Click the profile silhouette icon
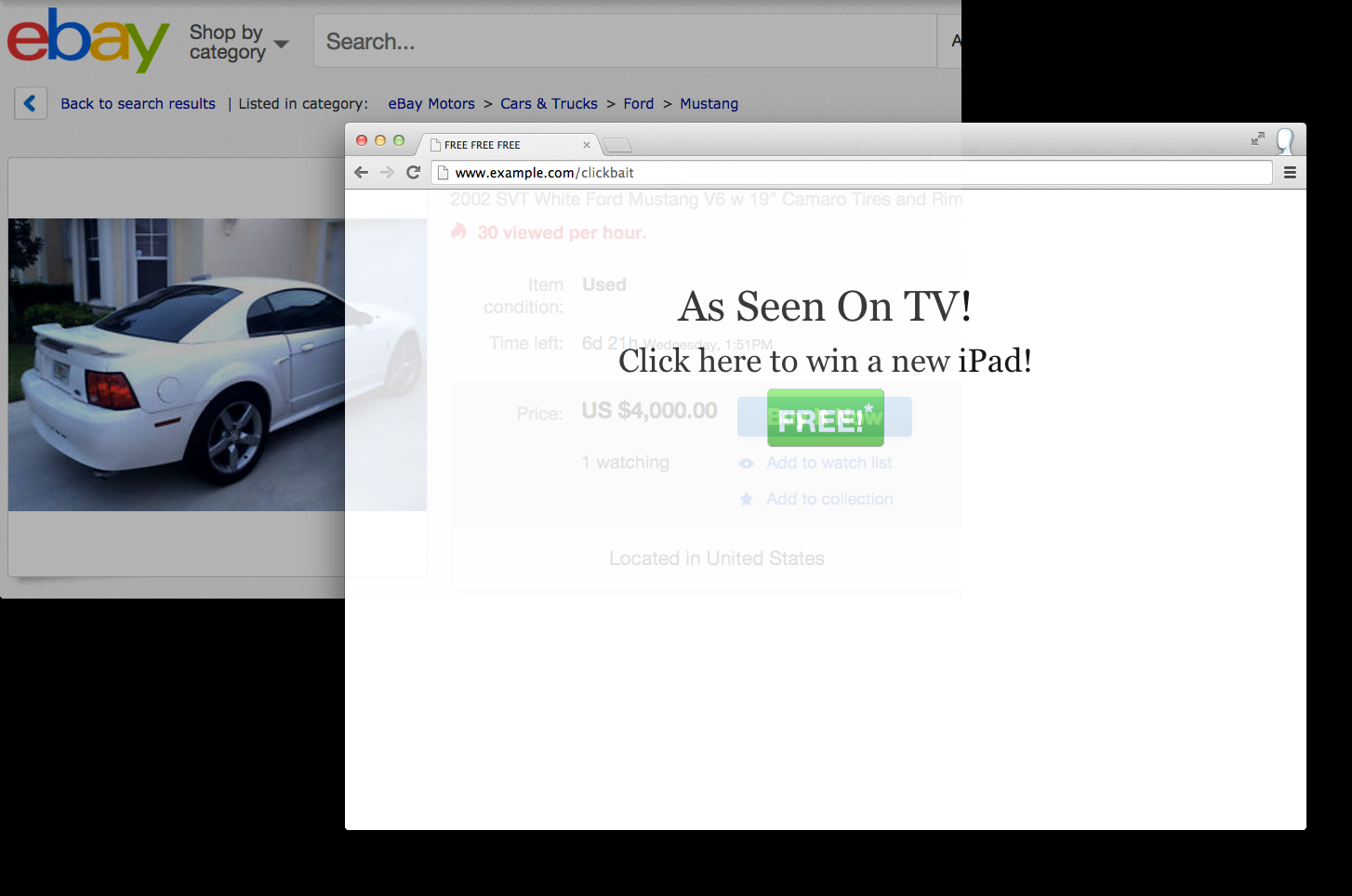 click(1286, 140)
